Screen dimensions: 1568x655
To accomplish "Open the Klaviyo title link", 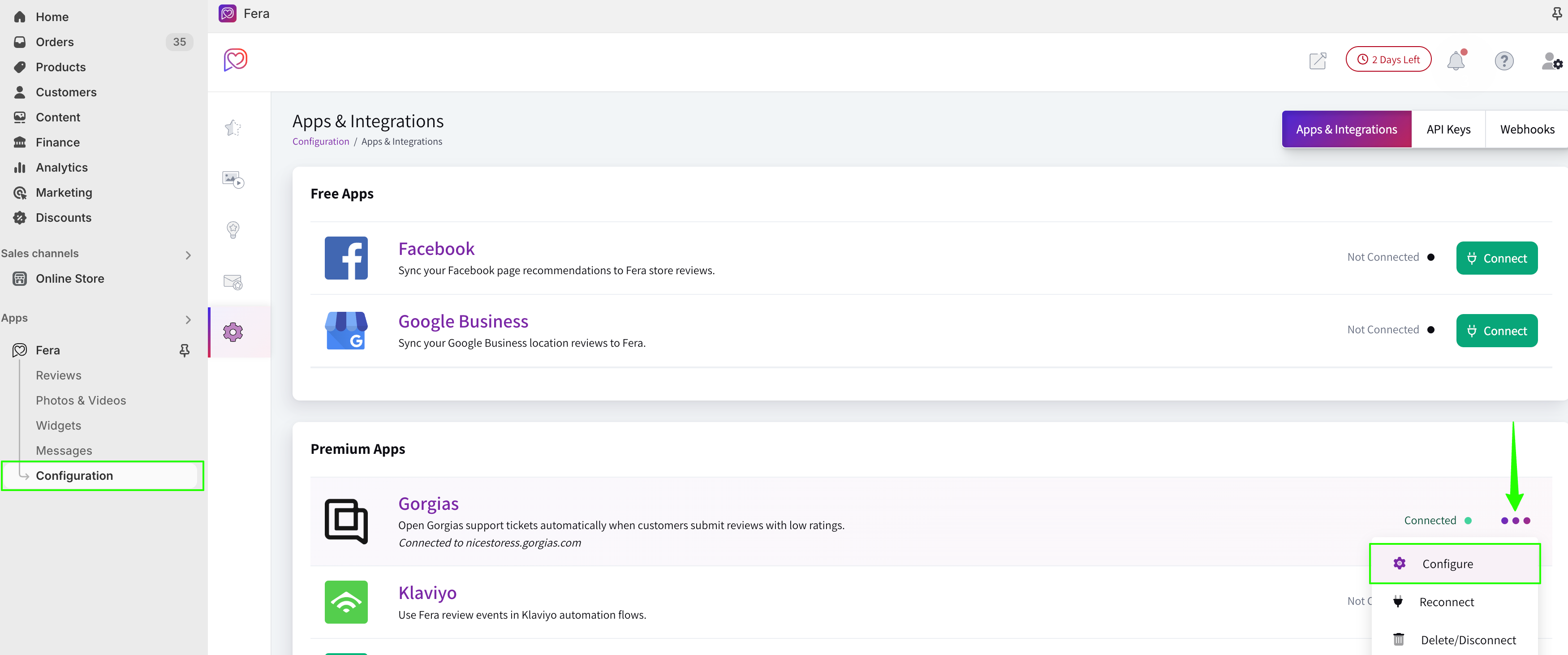I will tap(427, 592).
